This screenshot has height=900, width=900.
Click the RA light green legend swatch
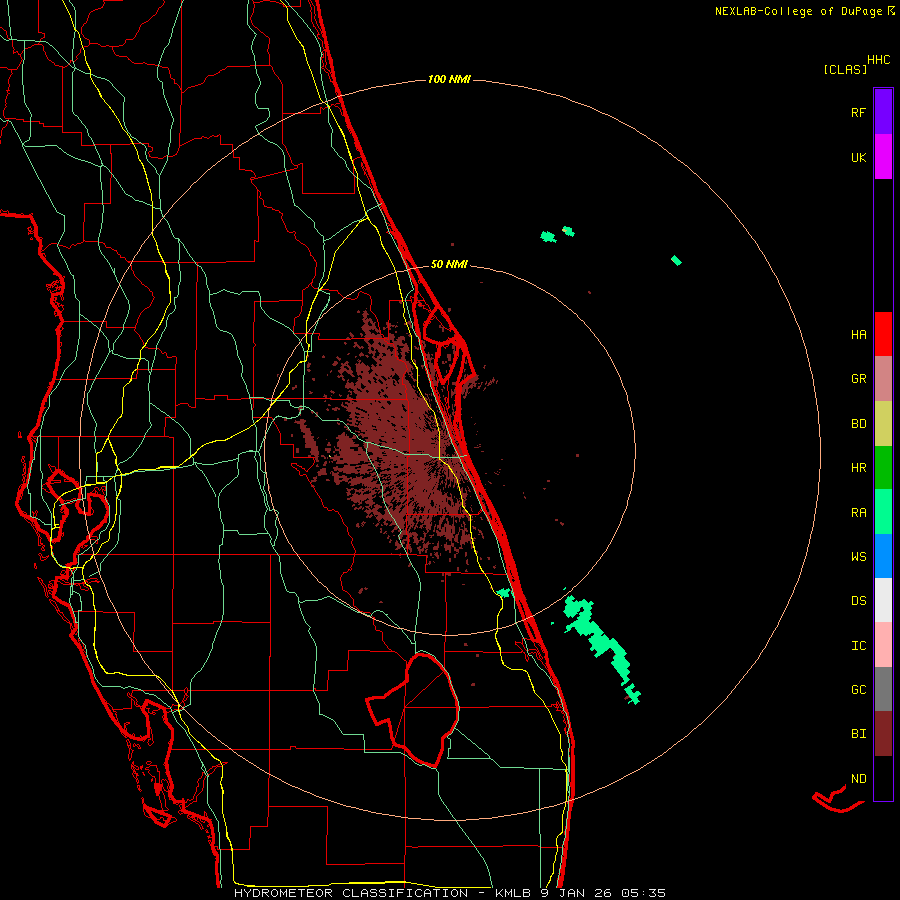[883, 512]
